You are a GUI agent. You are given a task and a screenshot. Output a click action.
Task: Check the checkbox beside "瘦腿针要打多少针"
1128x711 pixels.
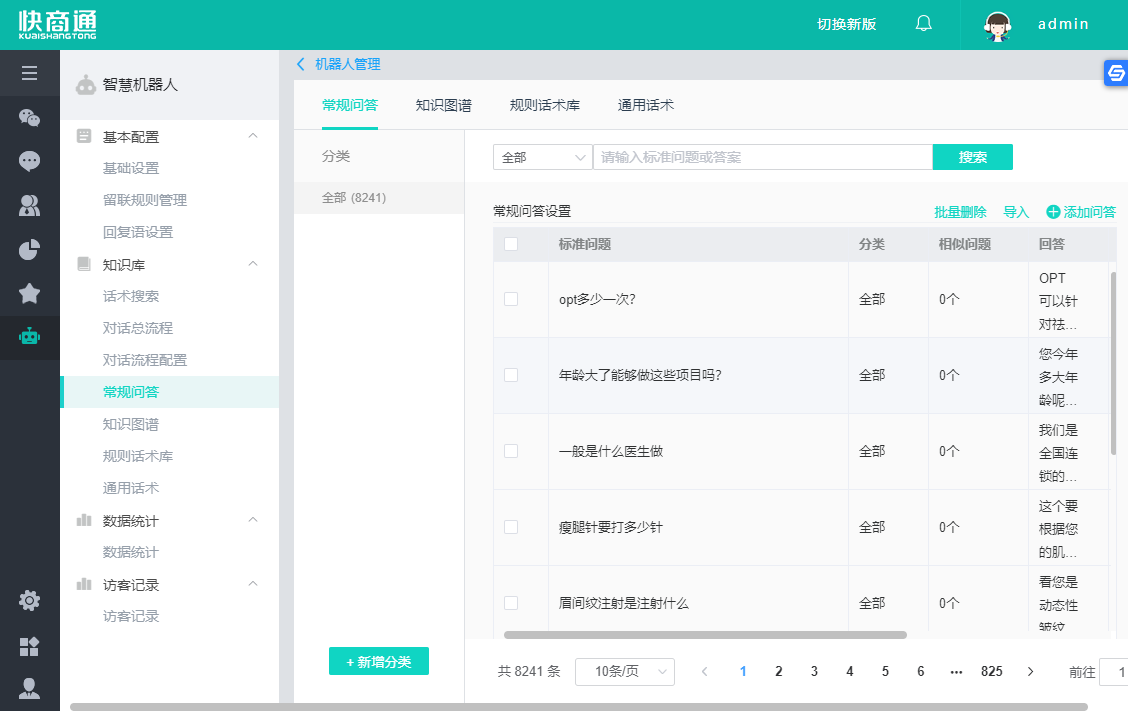(x=511, y=526)
